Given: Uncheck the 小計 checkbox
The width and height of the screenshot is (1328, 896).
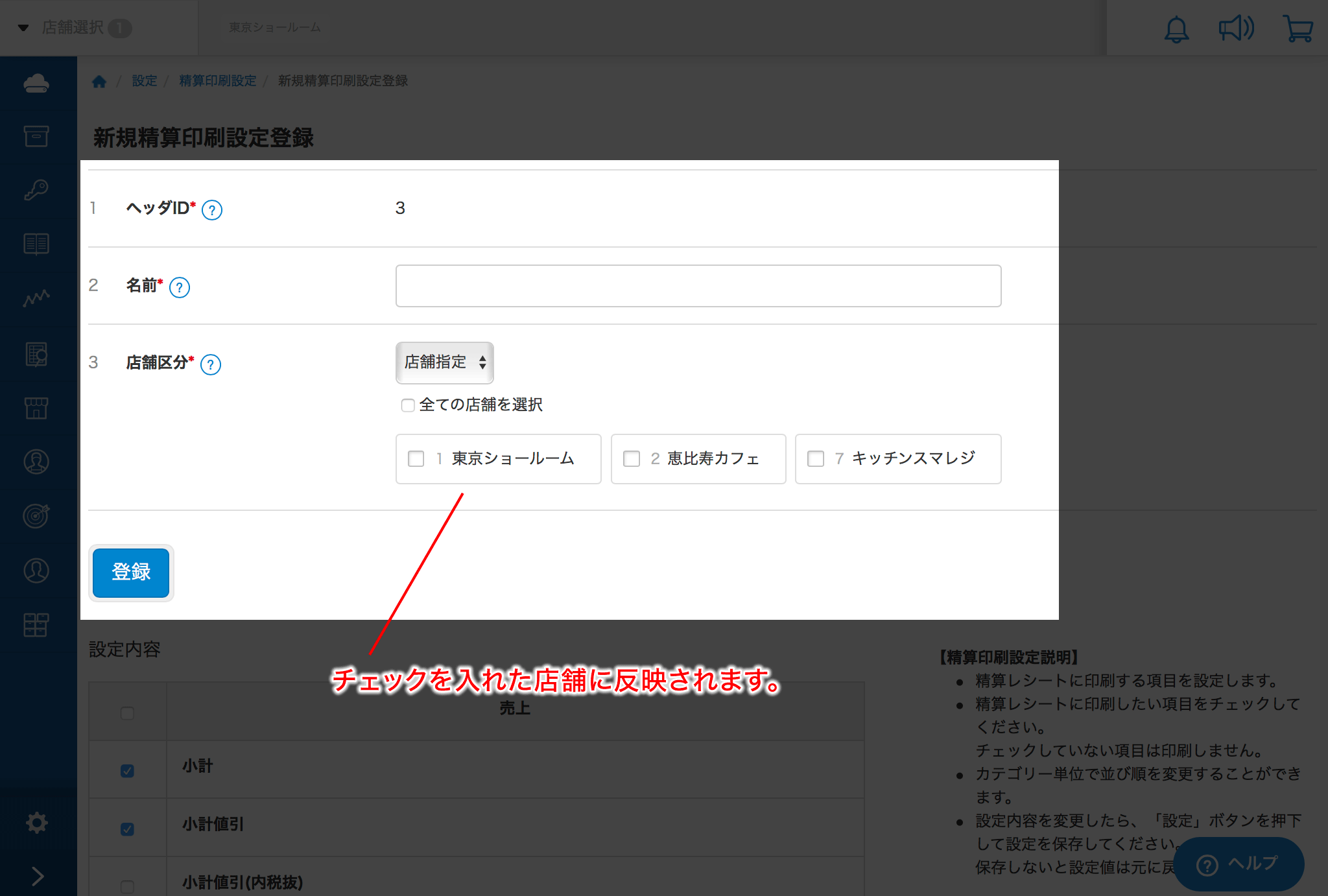Looking at the screenshot, I should coord(127,771).
